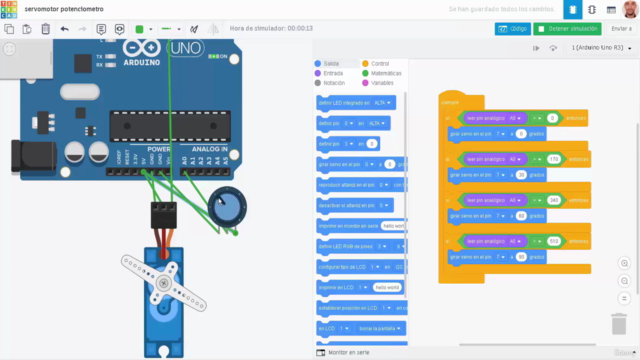640x360 pixels.
Task: Open the circuit view icon in the header
Action: point(573,10)
